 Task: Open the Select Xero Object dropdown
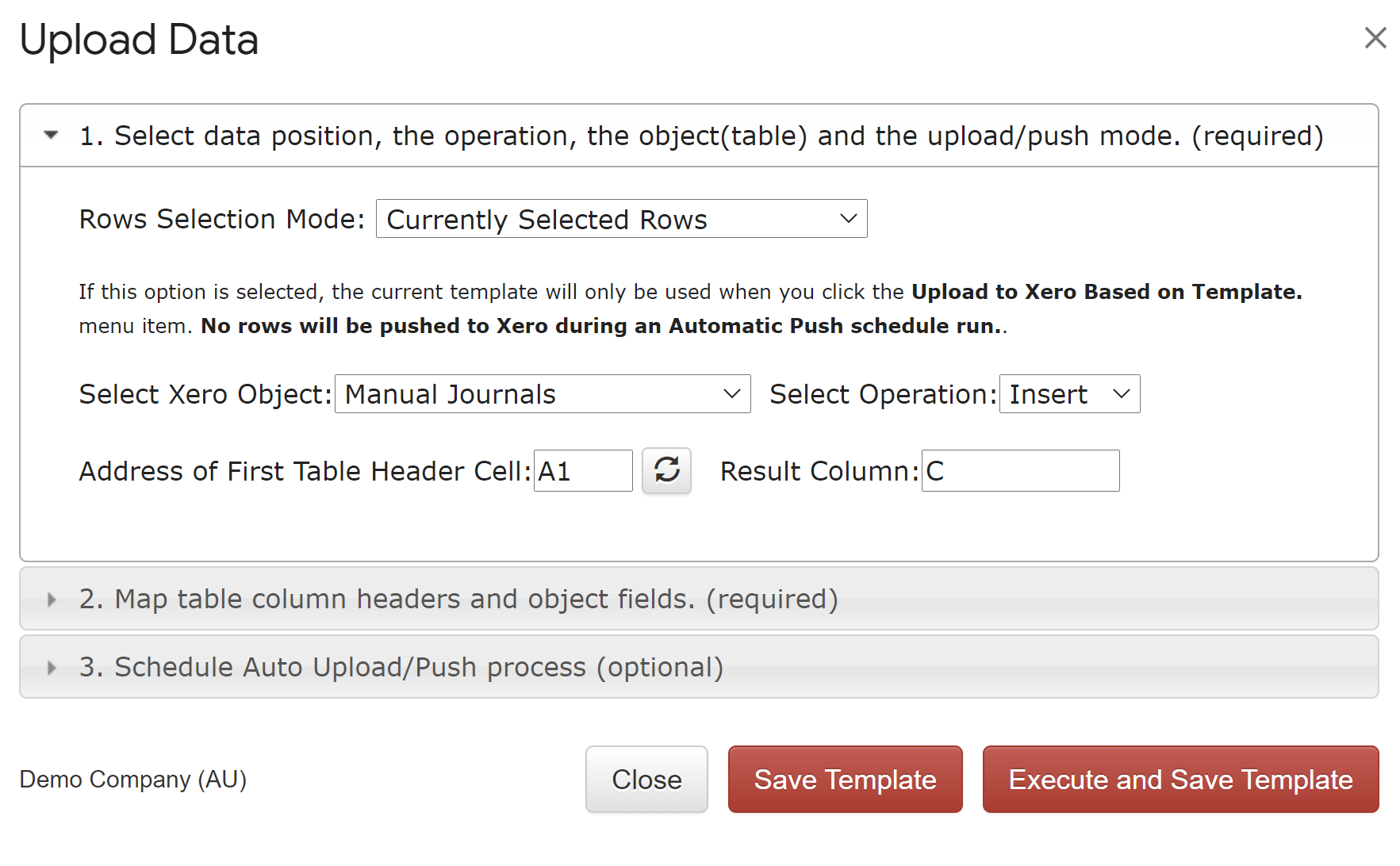pos(543,394)
